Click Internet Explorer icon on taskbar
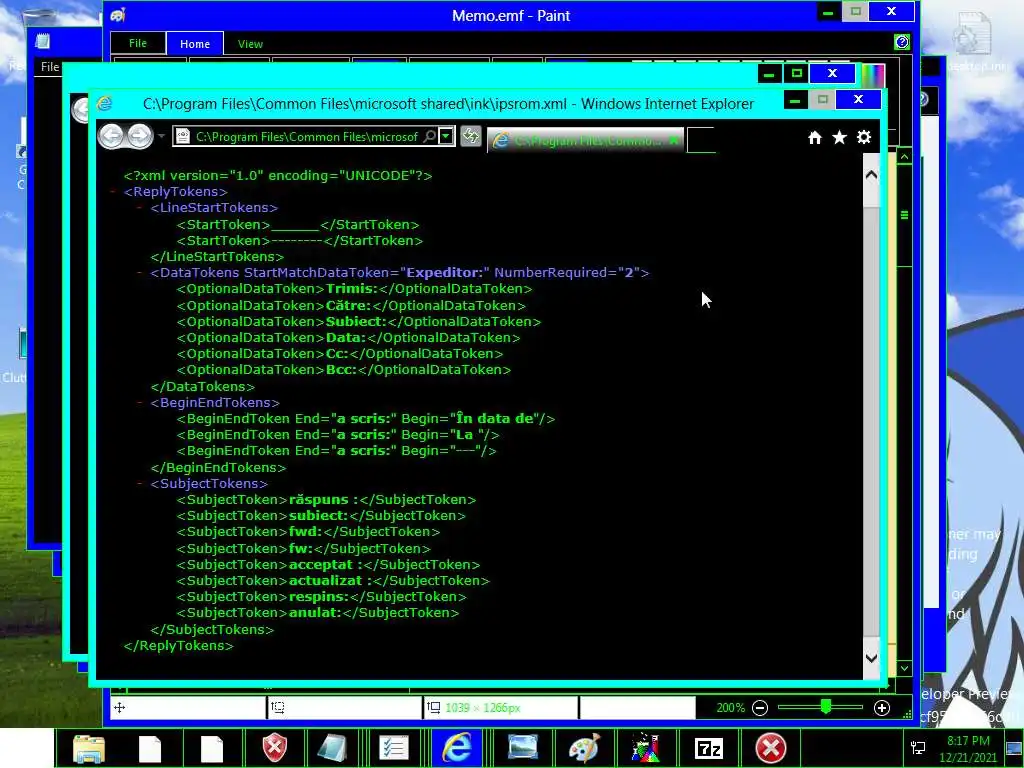Screen dimensions: 1024x768 [457, 748]
